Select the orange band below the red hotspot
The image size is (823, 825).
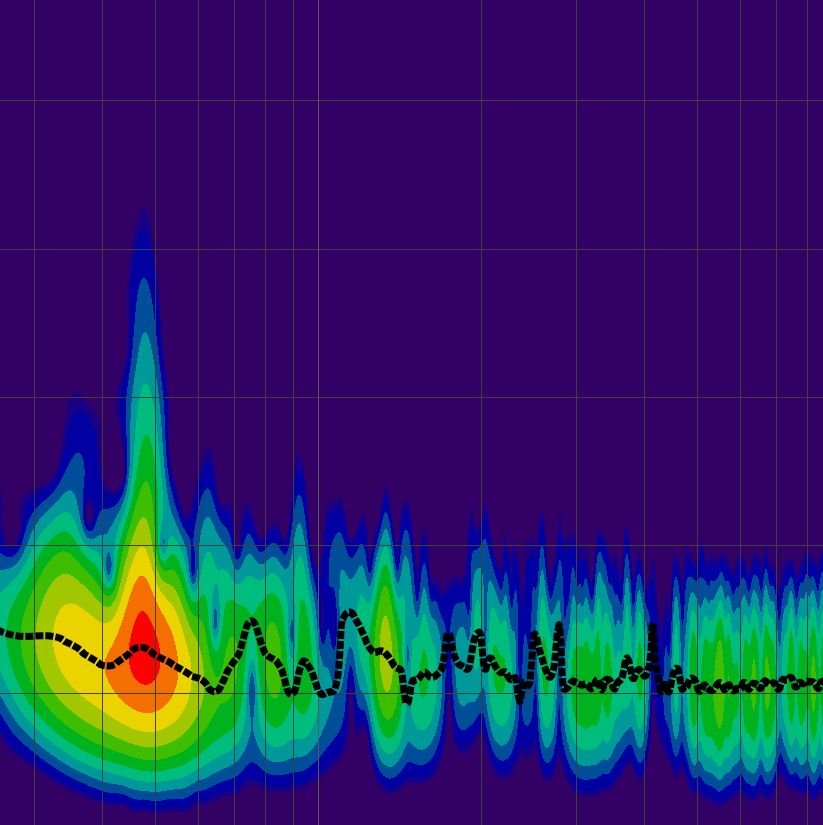(x=144, y=693)
